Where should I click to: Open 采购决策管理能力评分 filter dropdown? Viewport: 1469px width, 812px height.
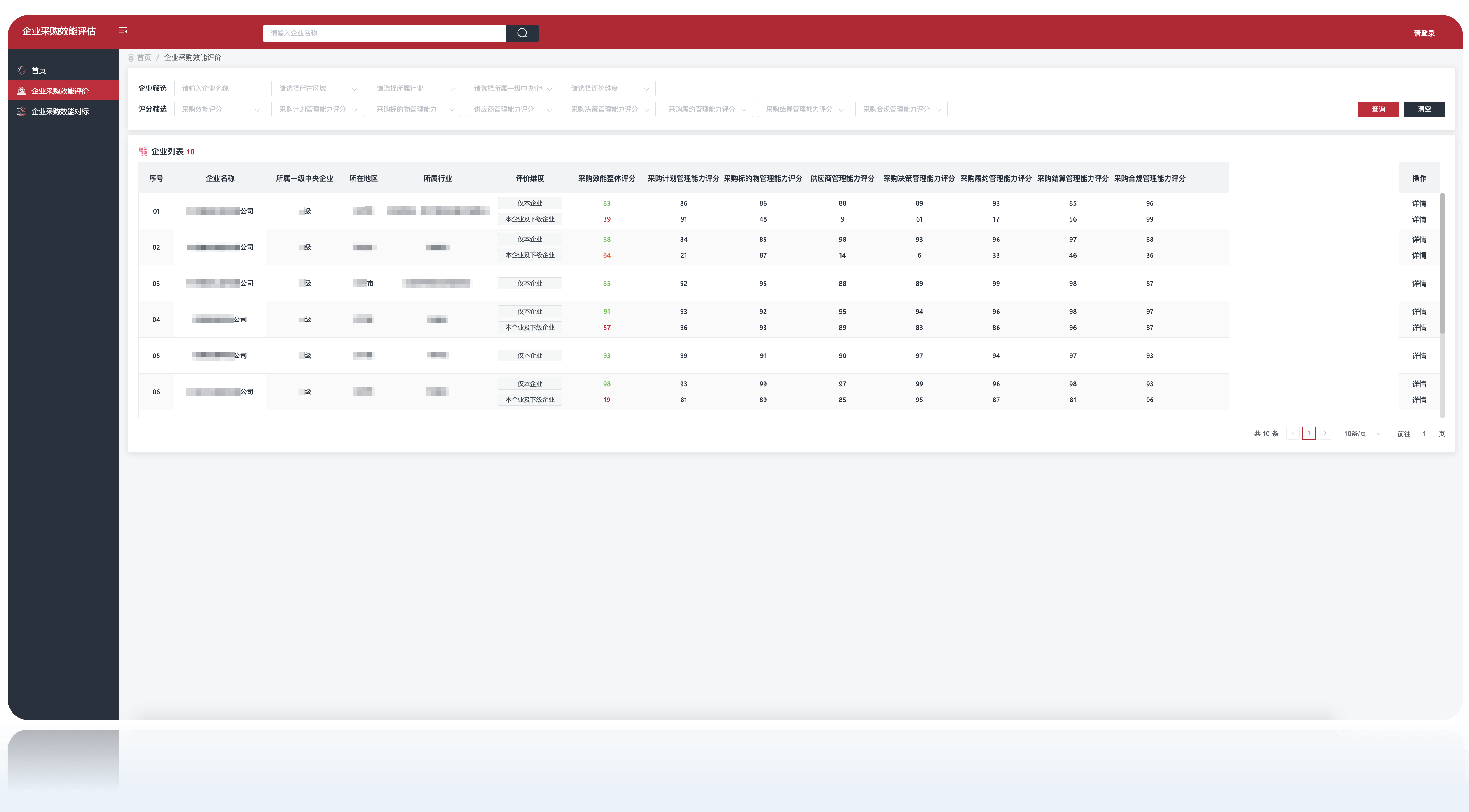coord(609,109)
